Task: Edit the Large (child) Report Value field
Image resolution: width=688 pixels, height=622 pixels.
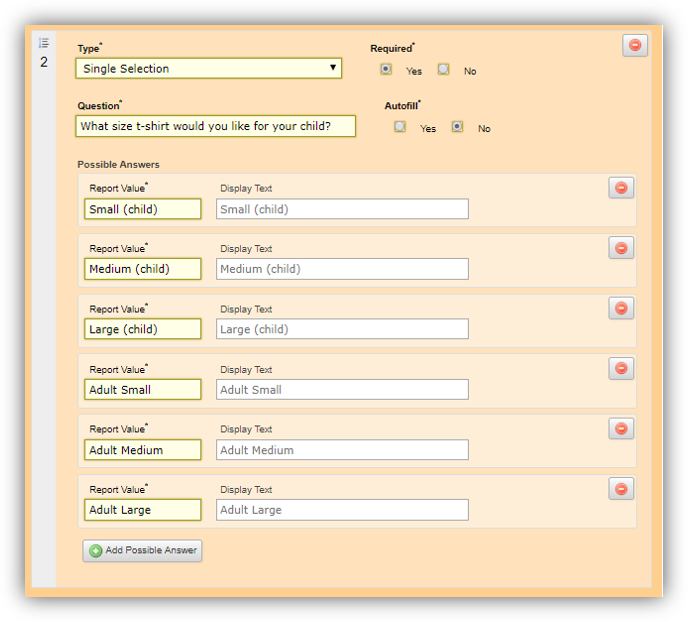Action: click(142, 329)
